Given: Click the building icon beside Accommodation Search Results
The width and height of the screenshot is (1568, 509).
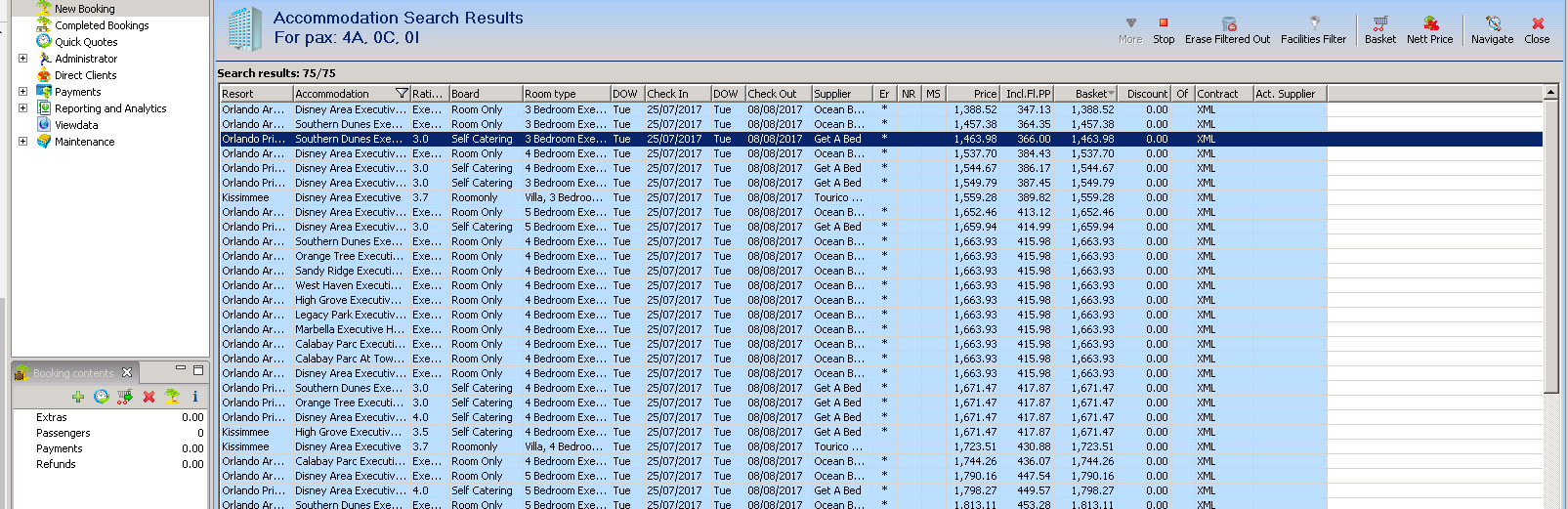Looking at the screenshot, I should pyautogui.click(x=245, y=28).
